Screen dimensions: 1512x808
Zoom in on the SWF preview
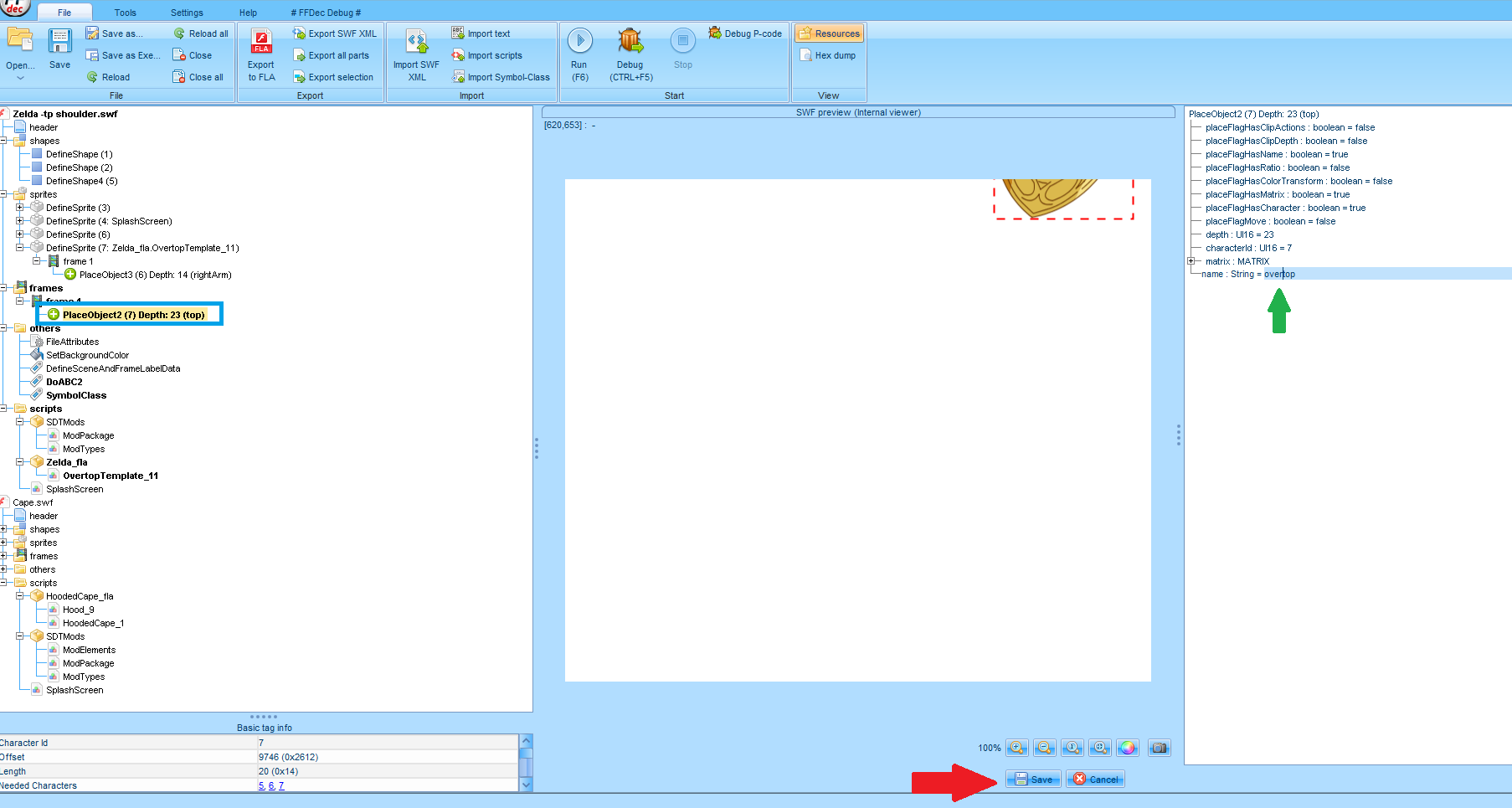pos(1017,748)
